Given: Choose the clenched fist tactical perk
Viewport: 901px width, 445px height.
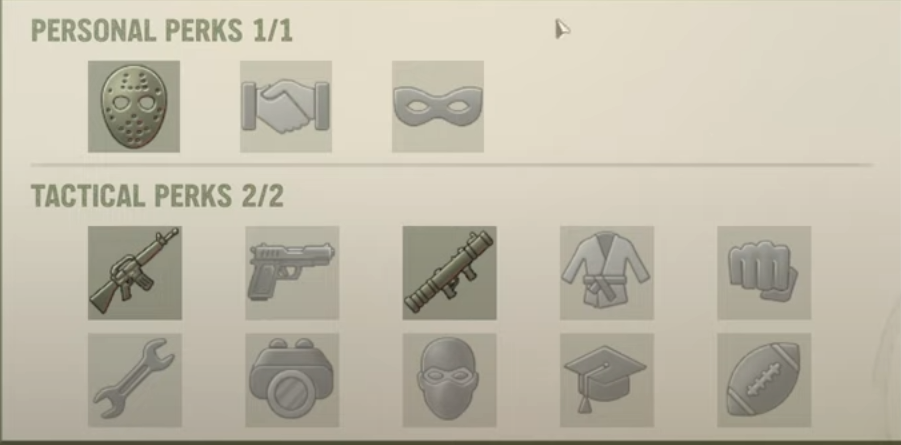Looking at the screenshot, I should point(764,273).
